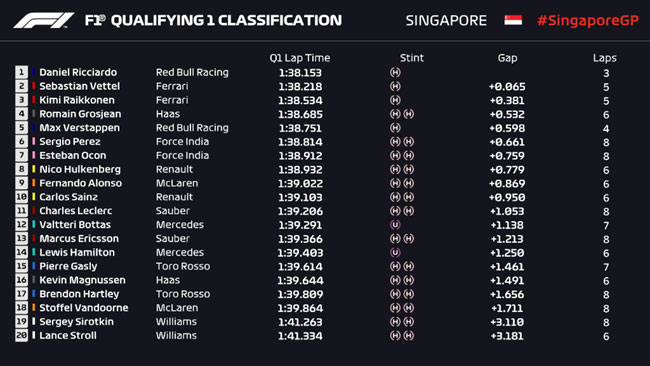The width and height of the screenshot is (650, 366).
Task: Click Nico Hulkenberg's yellow team color bar
Action: tap(34, 169)
